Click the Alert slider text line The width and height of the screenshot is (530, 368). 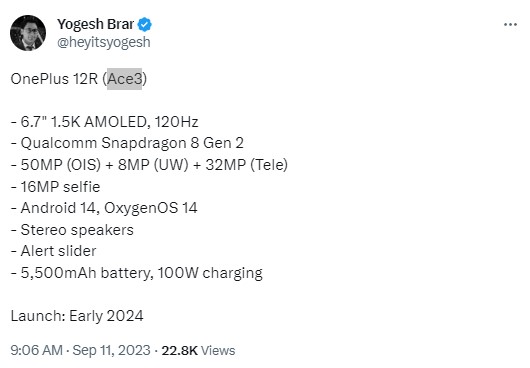(53, 251)
